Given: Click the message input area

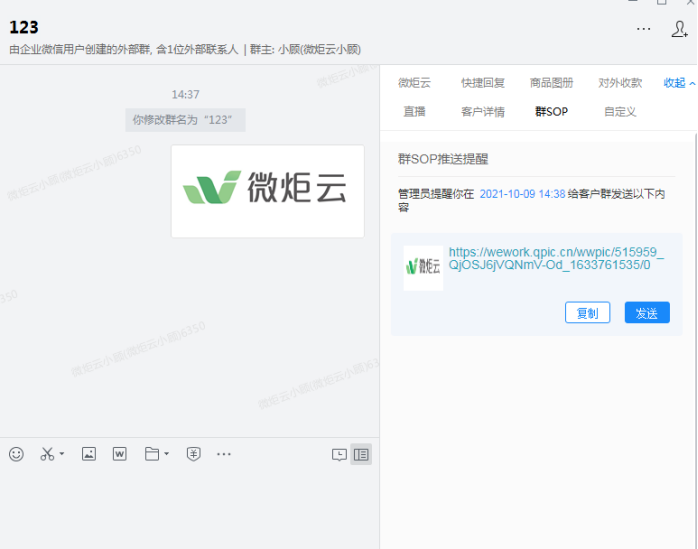Looking at the screenshot, I should point(190,508).
